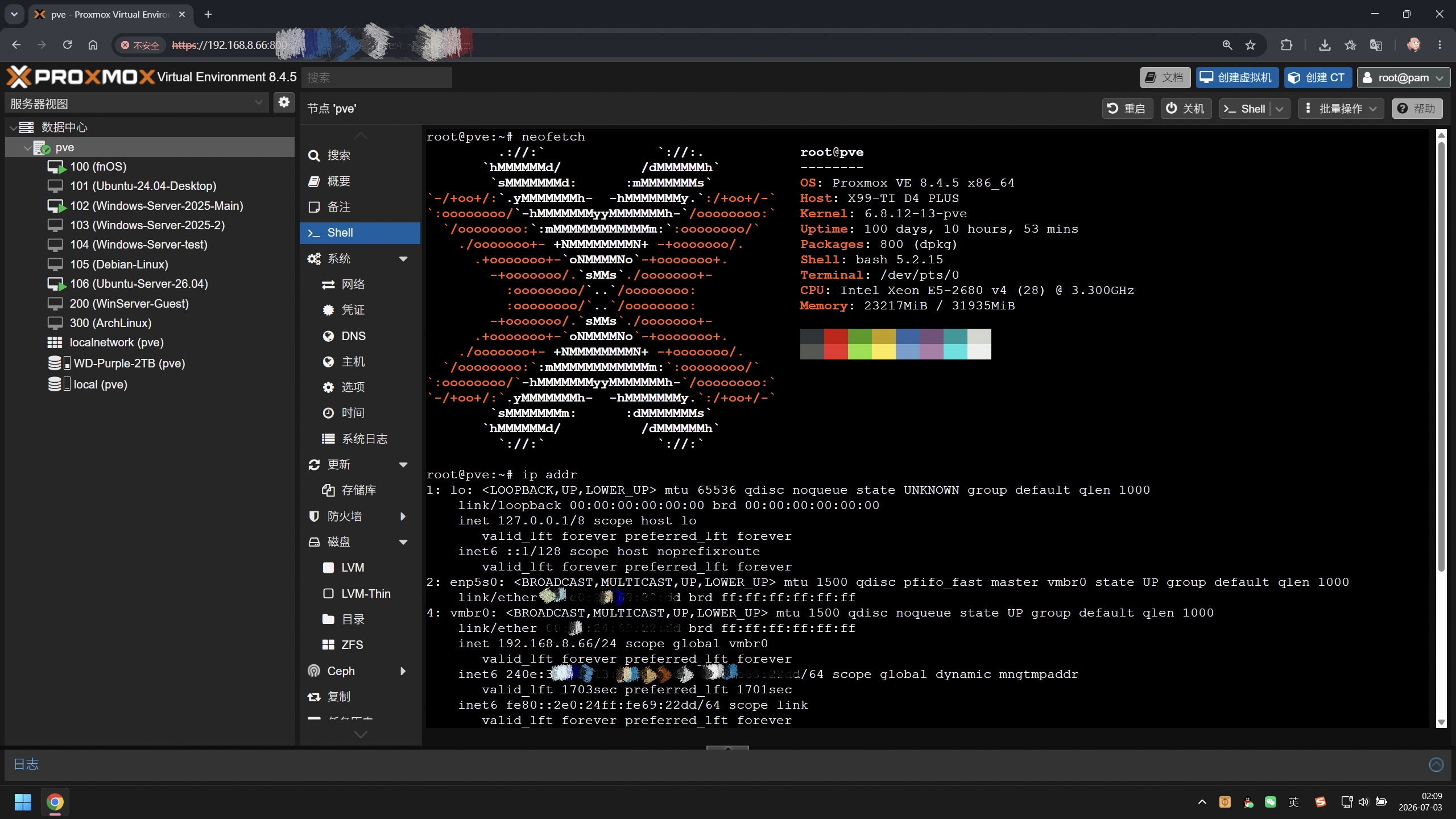
Task: Bookmark this page with star icon
Action: (x=1250, y=45)
